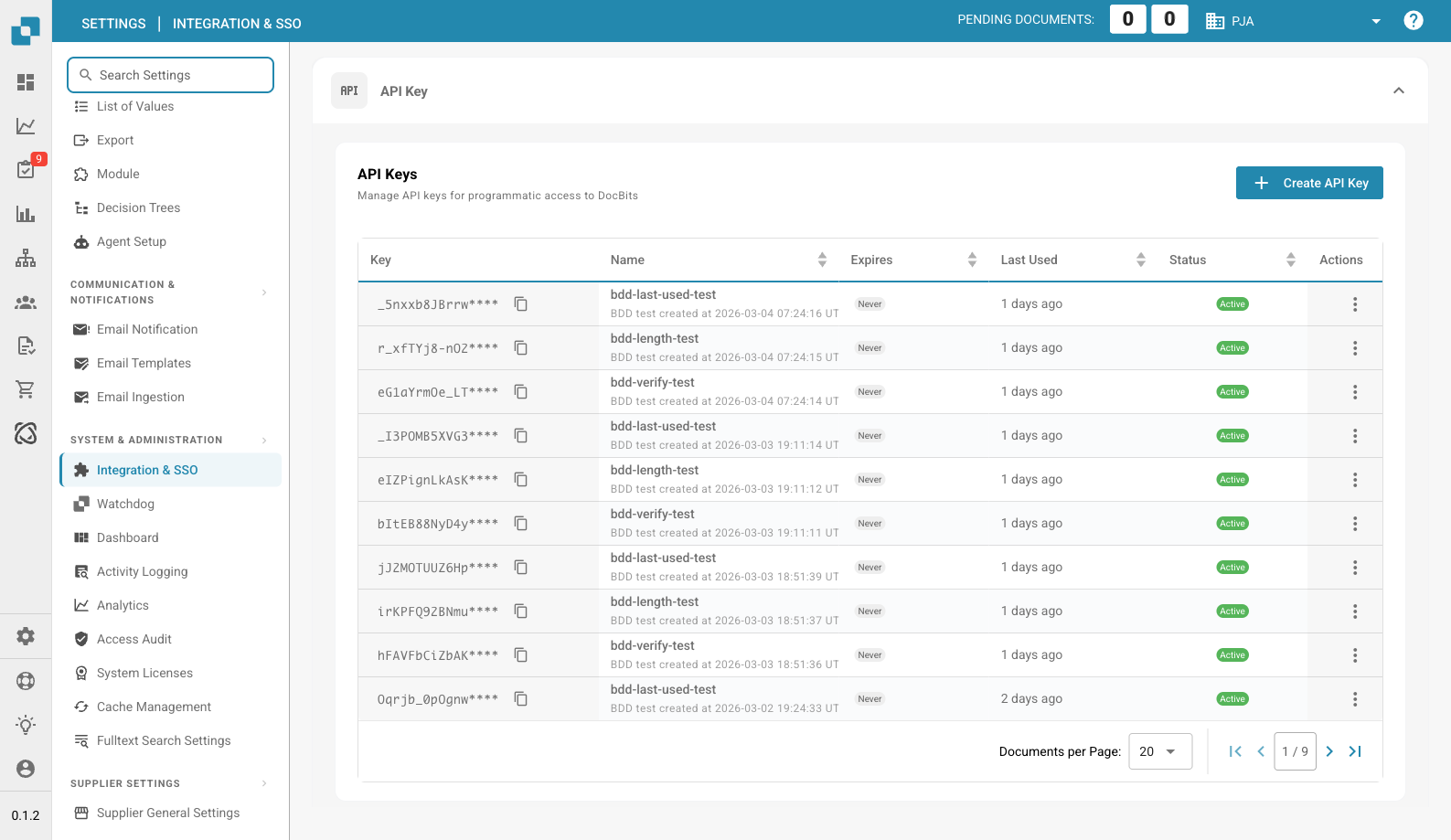The width and height of the screenshot is (1451, 840).
Task: Click the help question mark icon
Action: point(1414,20)
